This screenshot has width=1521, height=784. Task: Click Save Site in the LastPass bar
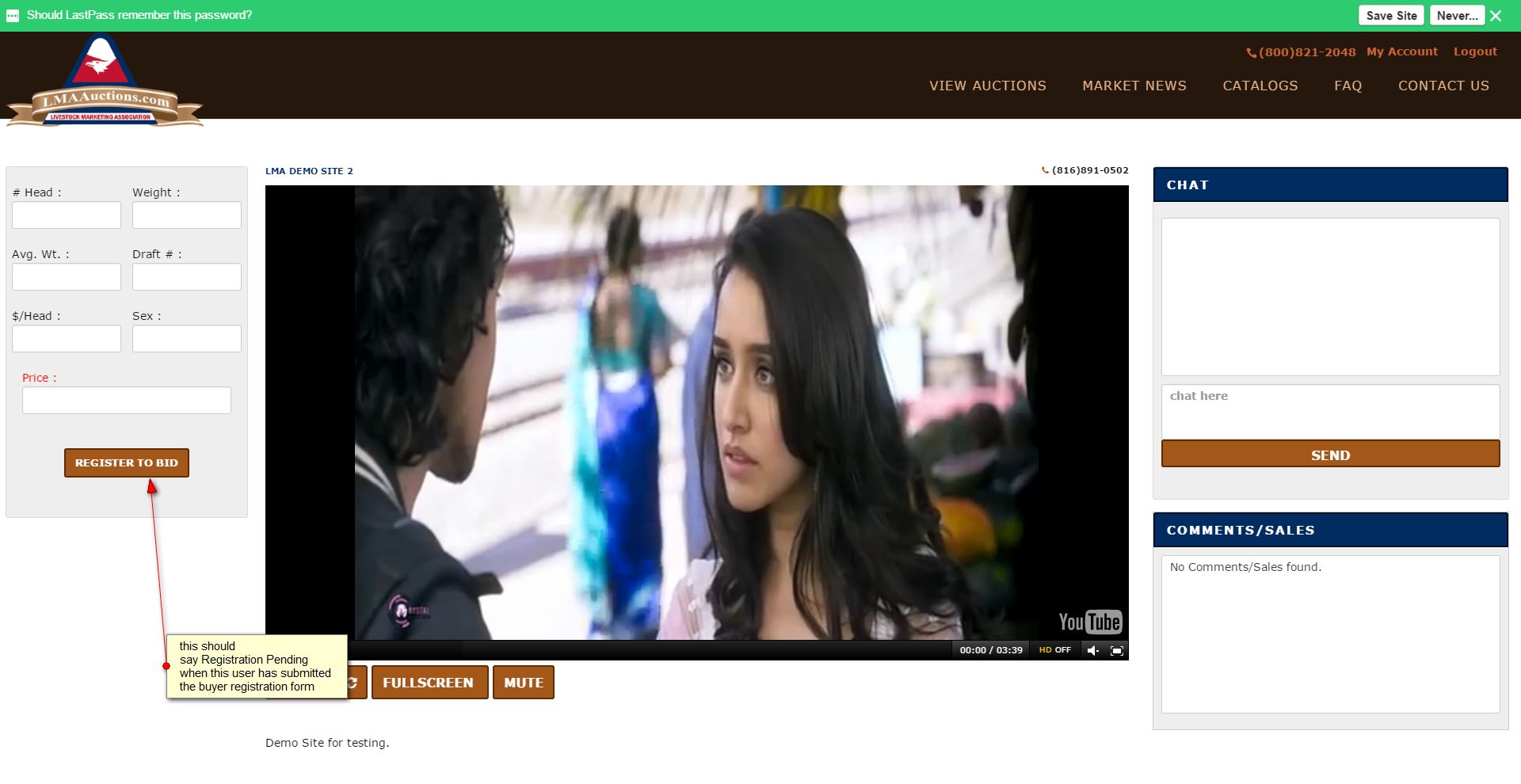[x=1391, y=15]
